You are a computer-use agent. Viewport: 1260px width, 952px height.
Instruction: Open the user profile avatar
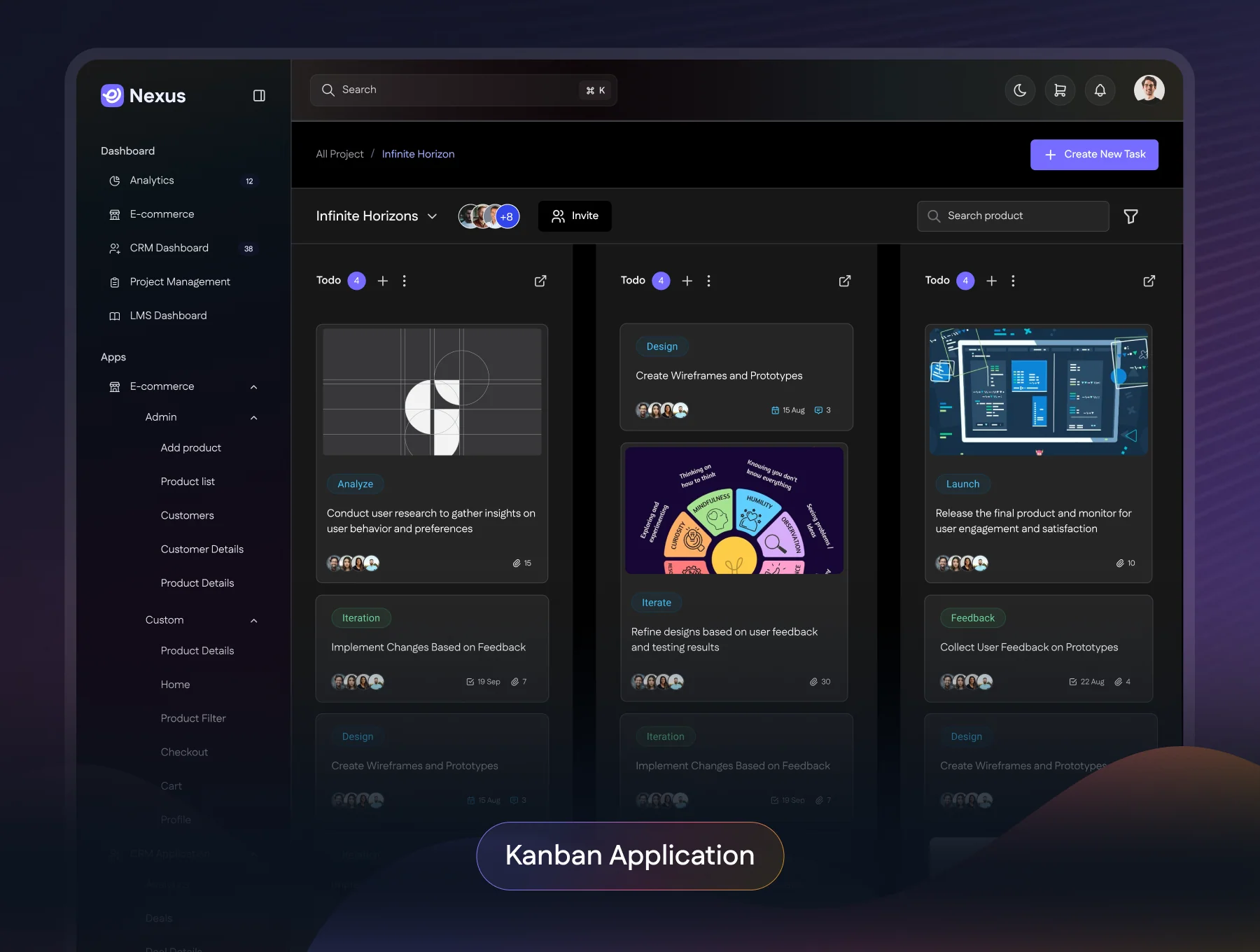pyautogui.click(x=1149, y=89)
